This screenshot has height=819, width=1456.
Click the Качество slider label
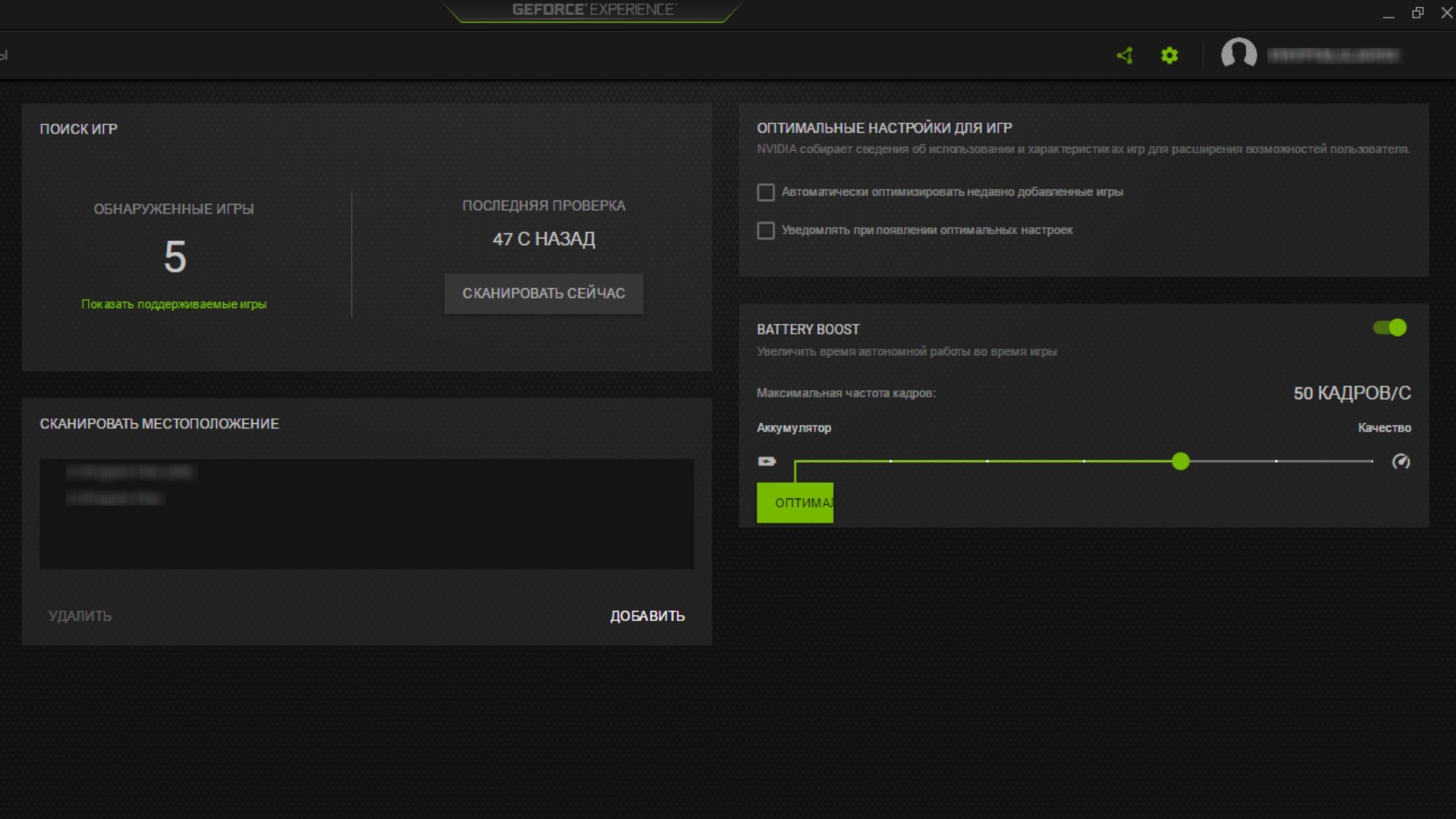click(x=1384, y=428)
